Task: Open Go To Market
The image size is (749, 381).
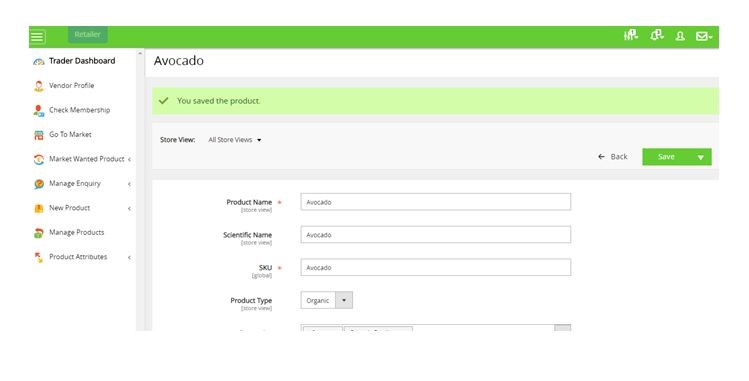Action: (x=70, y=134)
